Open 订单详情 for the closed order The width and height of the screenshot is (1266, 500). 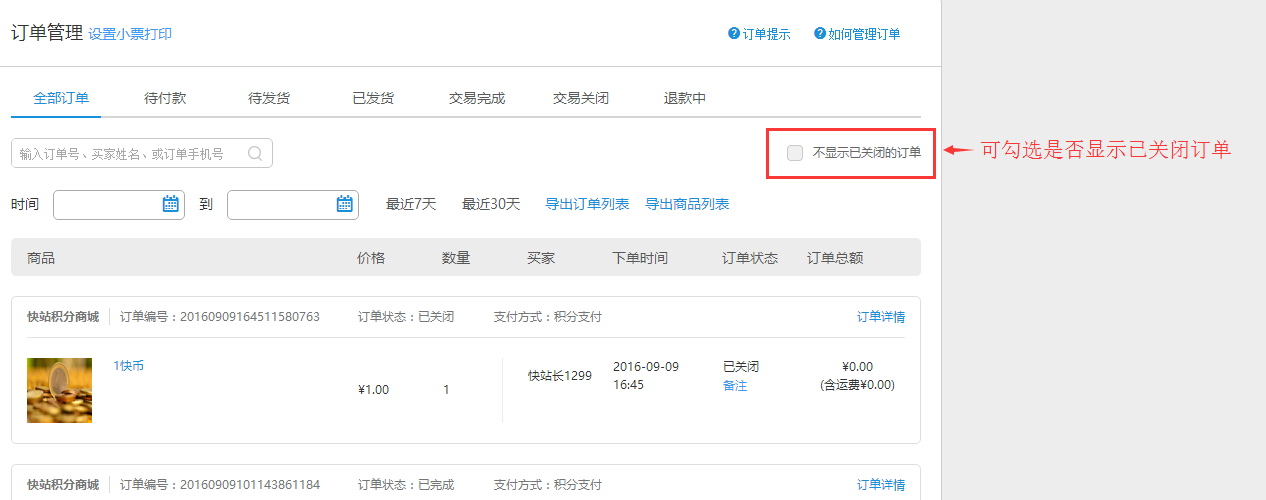pyautogui.click(x=880, y=317)
